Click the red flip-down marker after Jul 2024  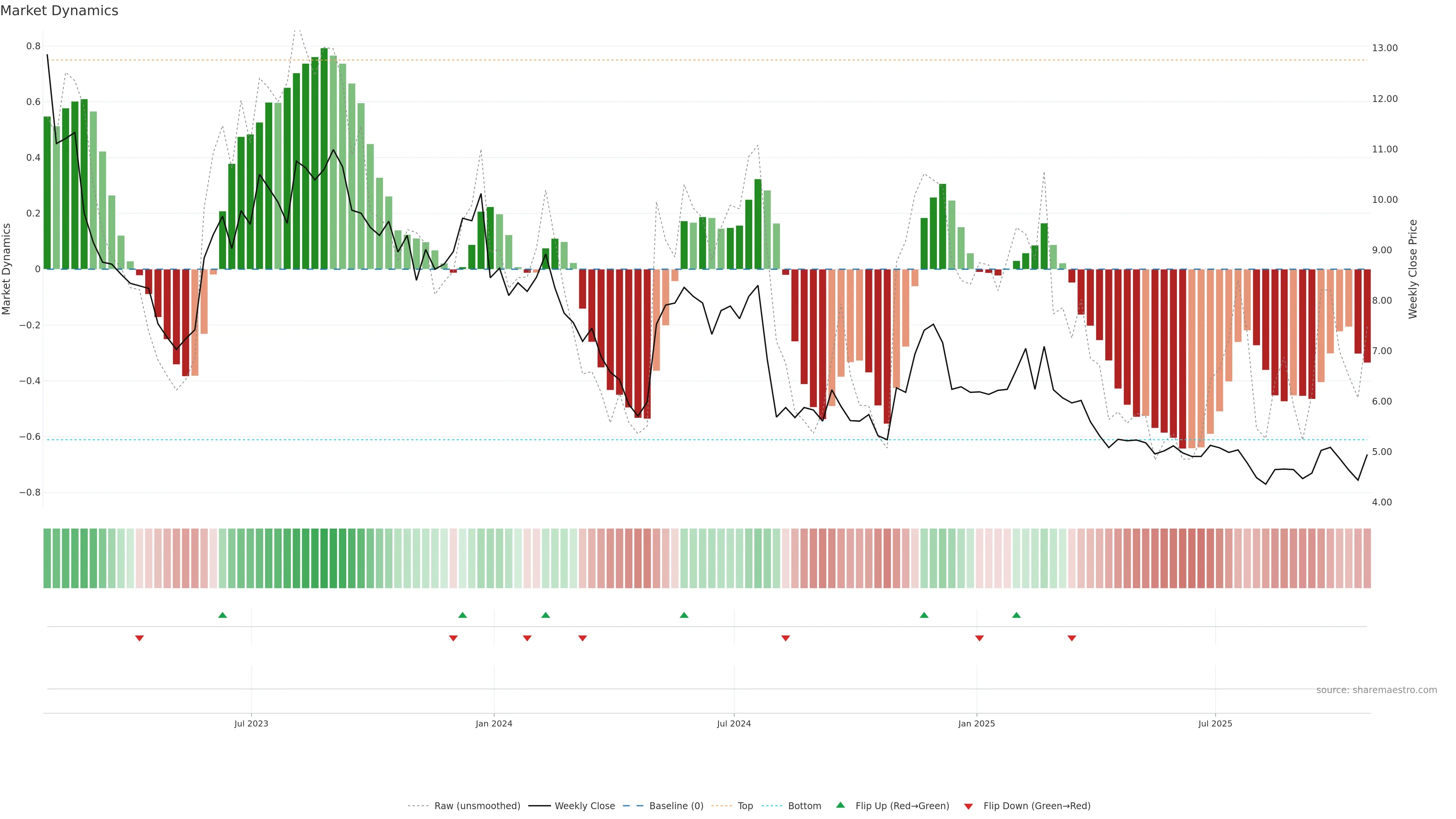click(x=785, y=638)
